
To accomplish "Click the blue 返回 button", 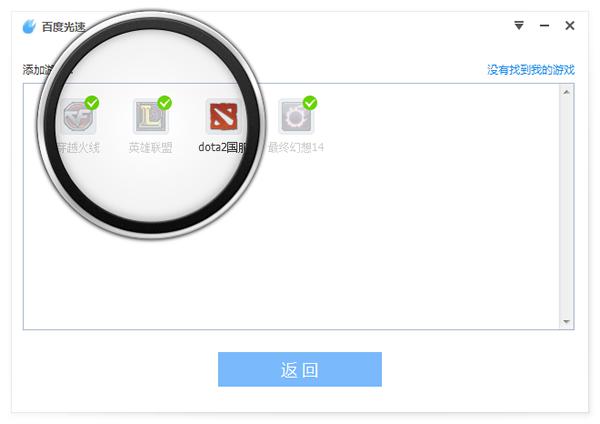I will point(300,369).
